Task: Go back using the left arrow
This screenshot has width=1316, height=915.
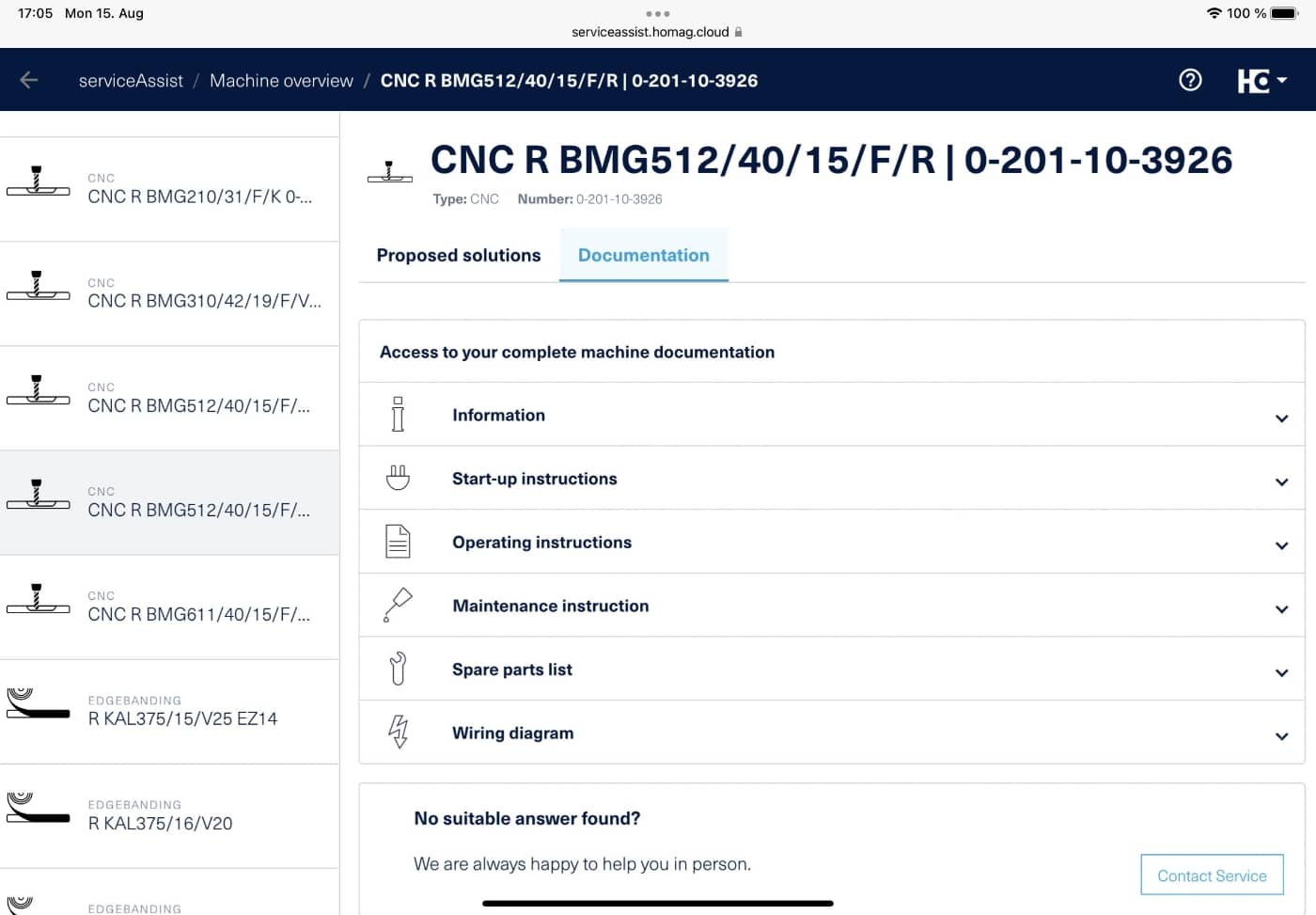Action: tap(29, 80)
